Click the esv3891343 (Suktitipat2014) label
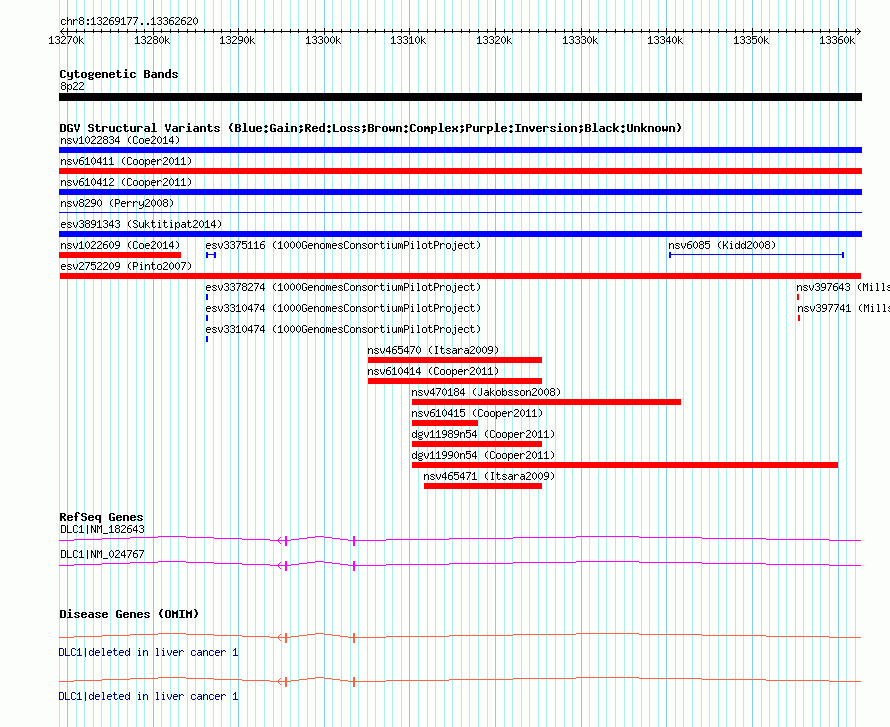The width and height of the screenshot is (890, 727). click(140, 224)
